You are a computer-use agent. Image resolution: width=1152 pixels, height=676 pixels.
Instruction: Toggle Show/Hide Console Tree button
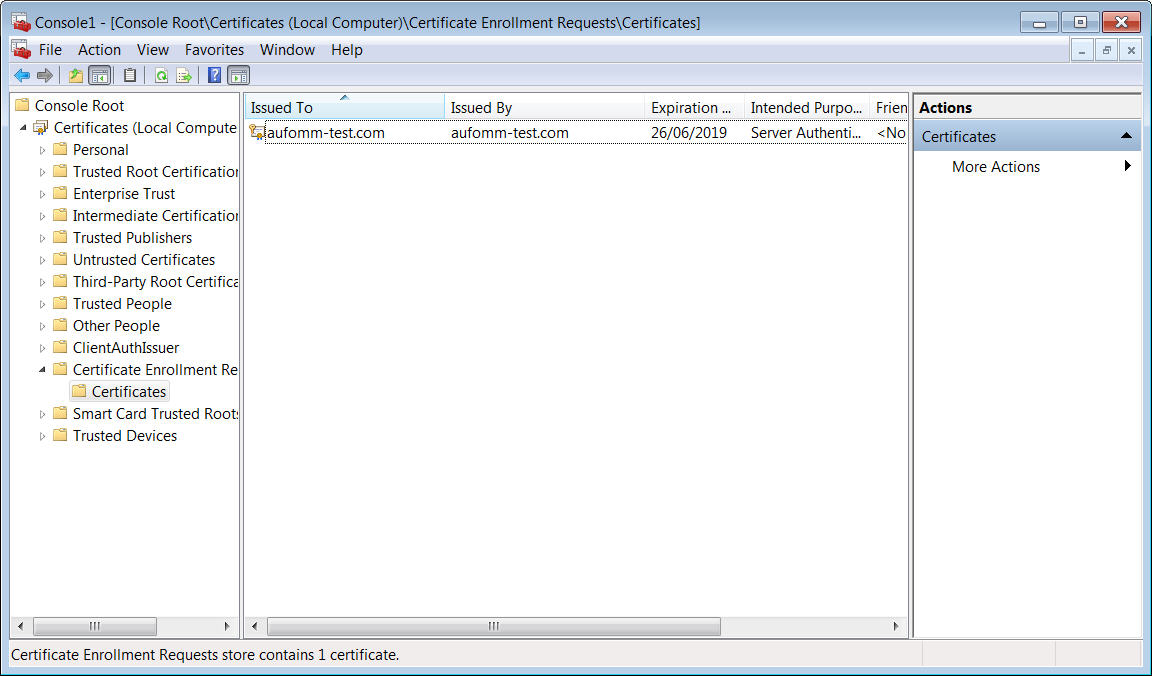(x=99, y=75)
